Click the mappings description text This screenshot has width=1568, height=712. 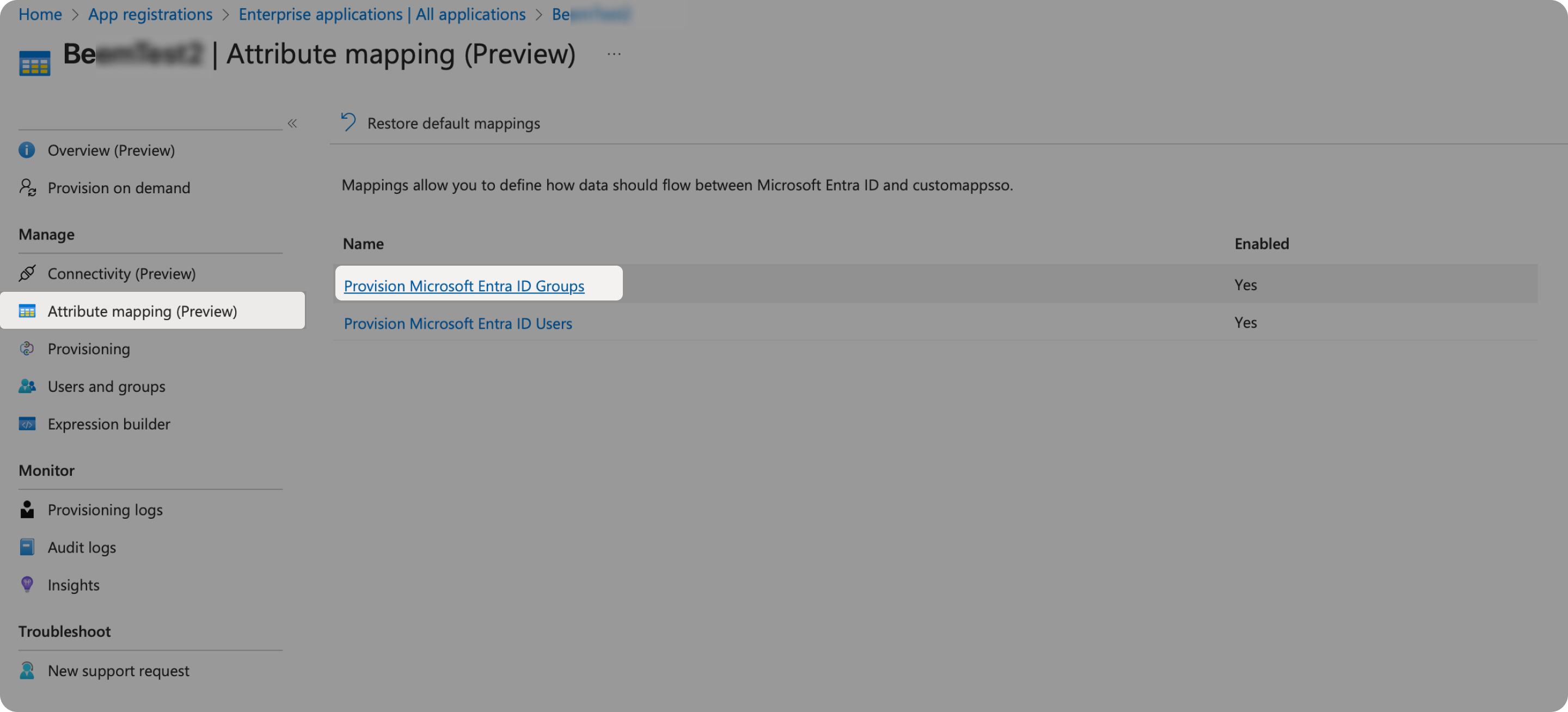point(677,185)
